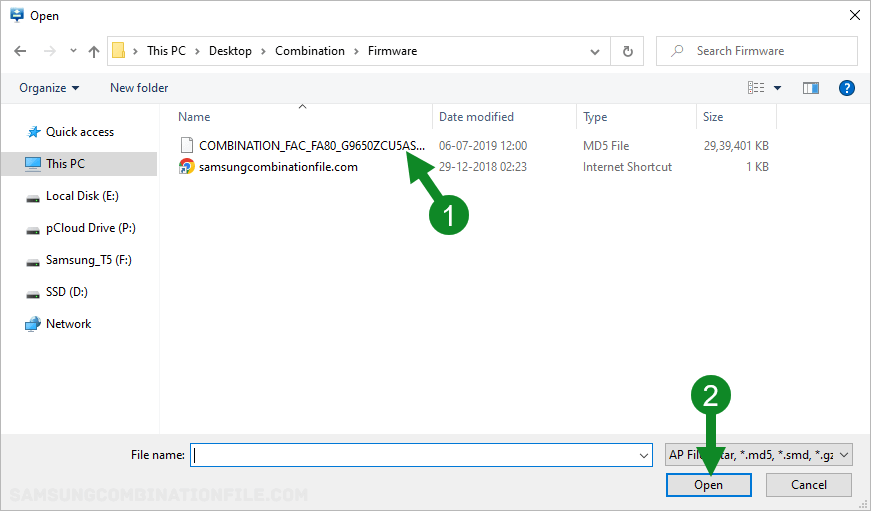Click the This PC monitor icon
This screenshot has width=871, height=511.
click(x=33, y=164)
